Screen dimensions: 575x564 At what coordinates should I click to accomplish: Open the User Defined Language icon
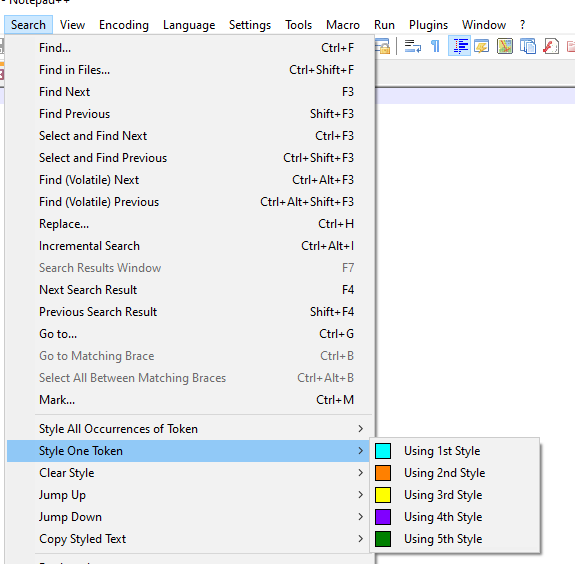481,47
